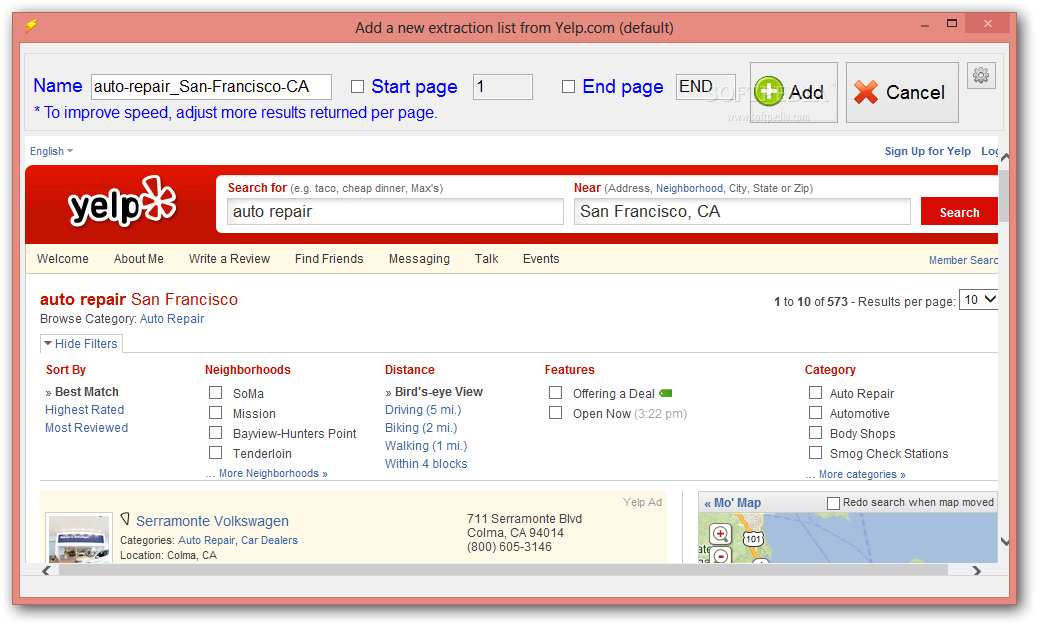Open the Talk tab
The height and width of the screenshot is (625, 1037).
pyautogui.click(x=487, y=259)
